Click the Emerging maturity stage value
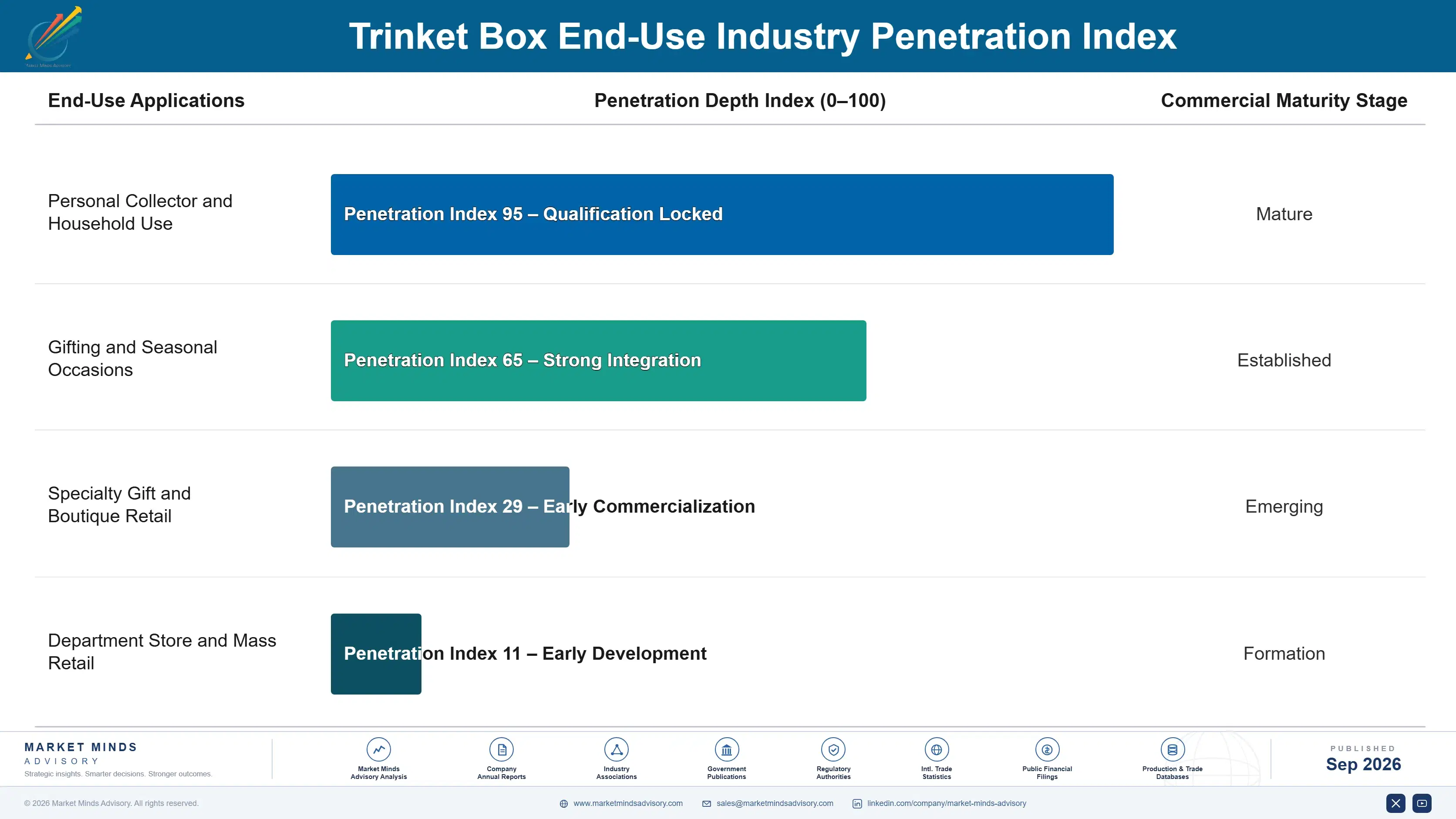Viewport: 1456px width, 819px height. 1284,507
